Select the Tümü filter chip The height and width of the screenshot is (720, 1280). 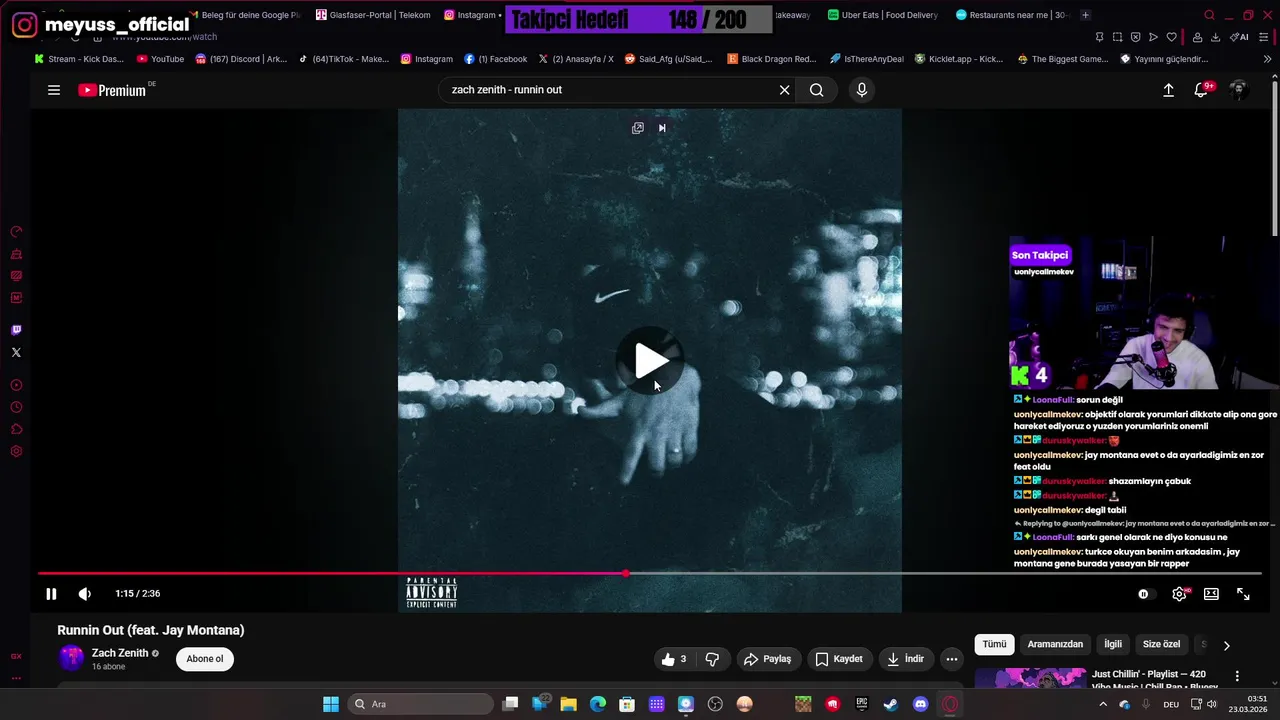(x=994, y=645)
